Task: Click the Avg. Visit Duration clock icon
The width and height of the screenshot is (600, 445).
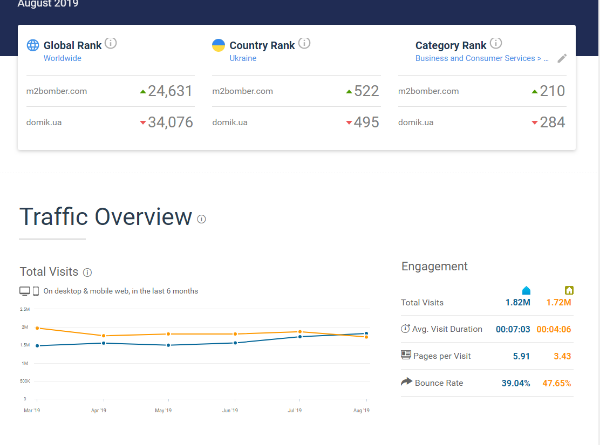Action: [x=405, y=329]
